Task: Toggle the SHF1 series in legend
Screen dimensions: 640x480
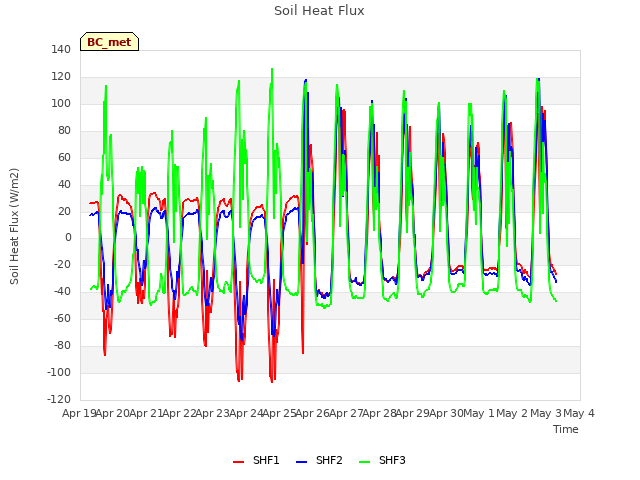Action: click(256, 460)
